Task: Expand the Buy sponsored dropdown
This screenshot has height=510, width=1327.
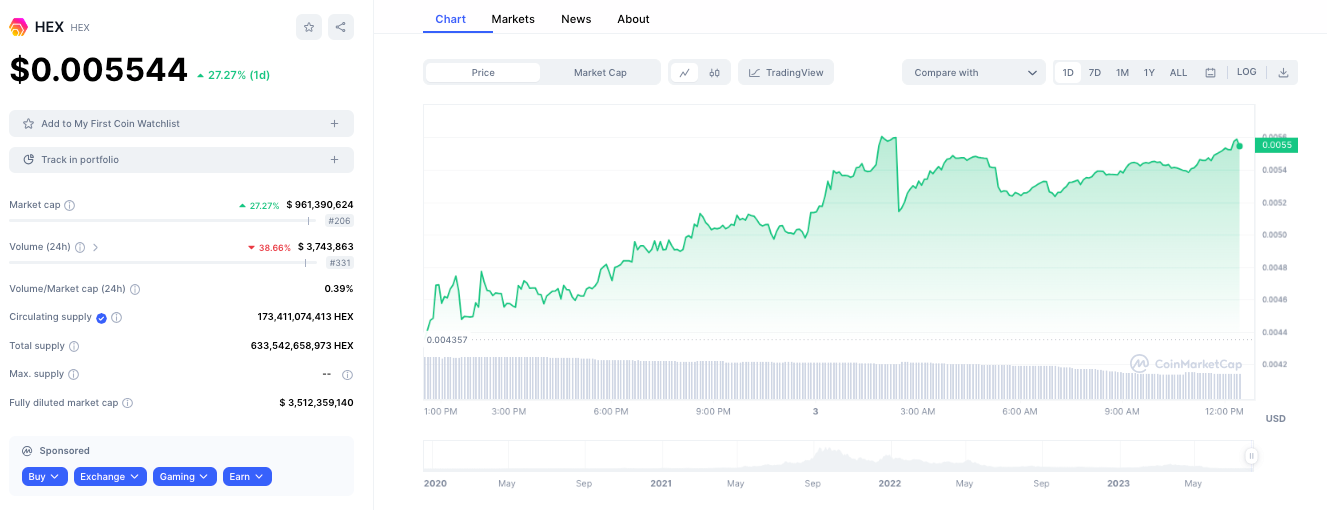Action: click(x=45, y=477)
